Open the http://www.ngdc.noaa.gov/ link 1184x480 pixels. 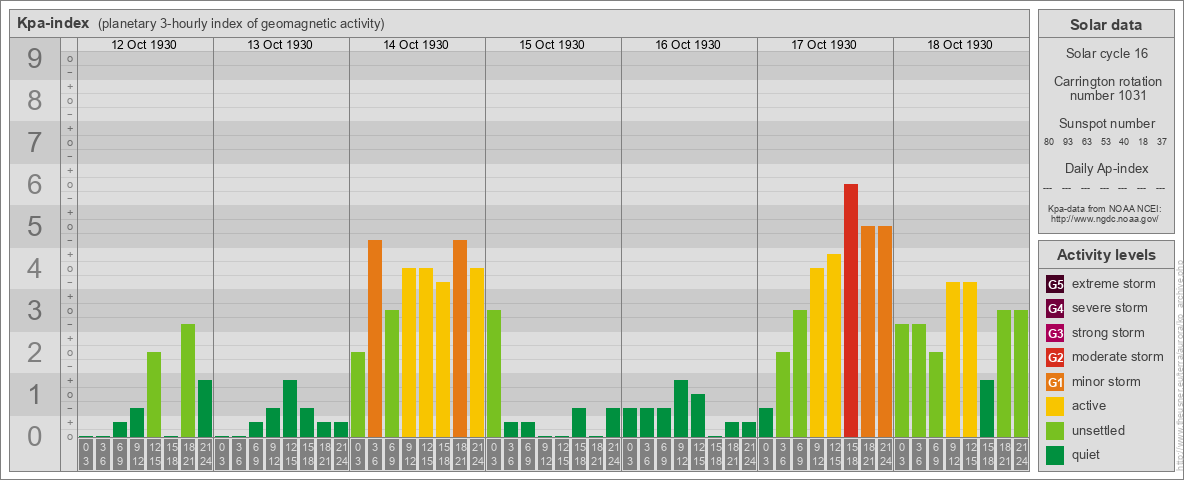click(x=1104, y=218)
